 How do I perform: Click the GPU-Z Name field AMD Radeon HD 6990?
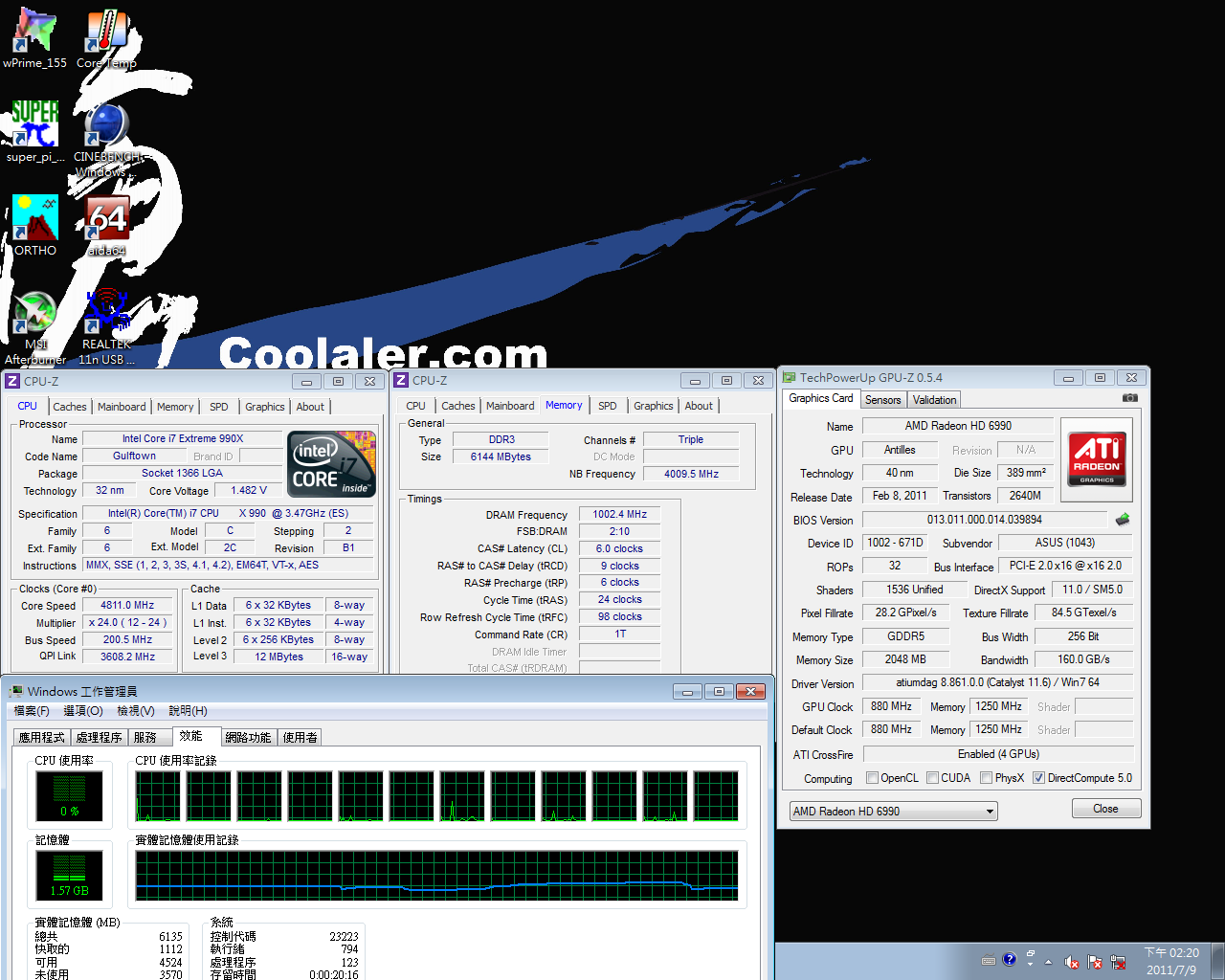pyautogui.click(x=958, y=426)
